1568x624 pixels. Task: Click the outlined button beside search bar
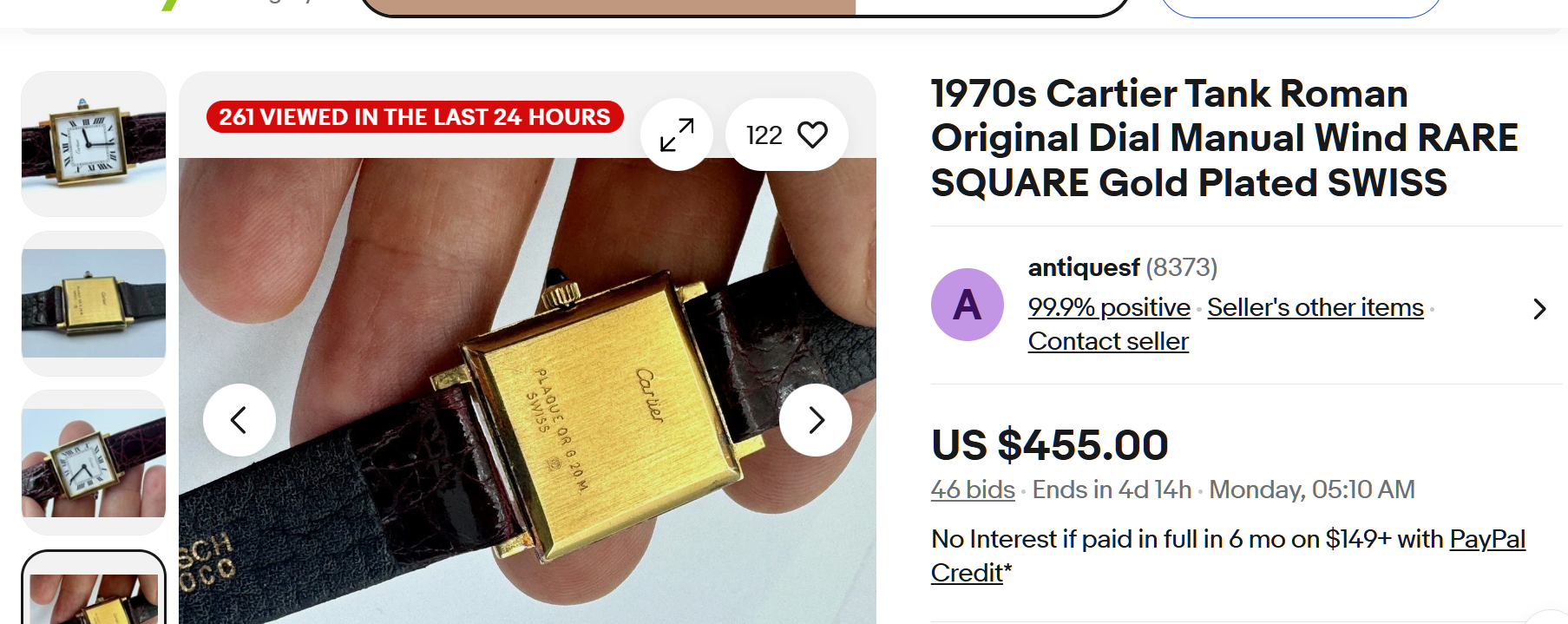1300,7
